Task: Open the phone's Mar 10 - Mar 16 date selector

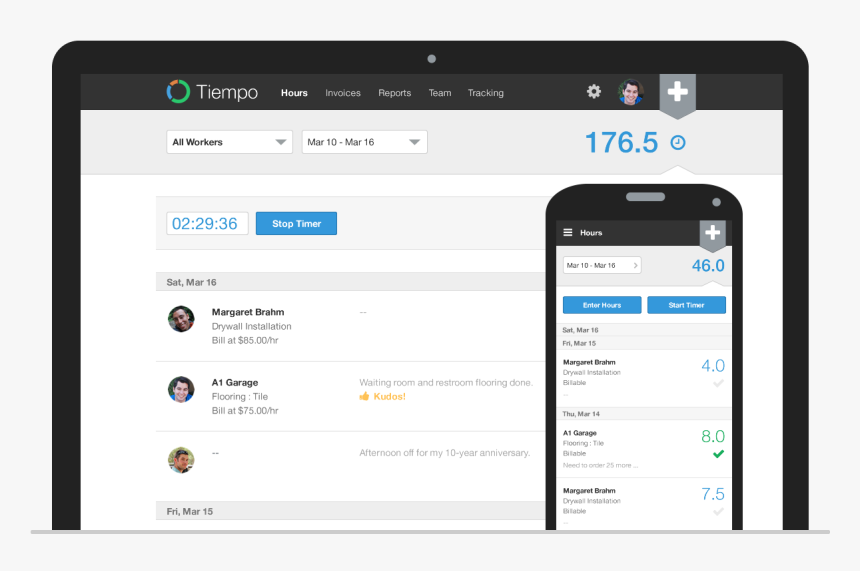Action: [602, 265]
